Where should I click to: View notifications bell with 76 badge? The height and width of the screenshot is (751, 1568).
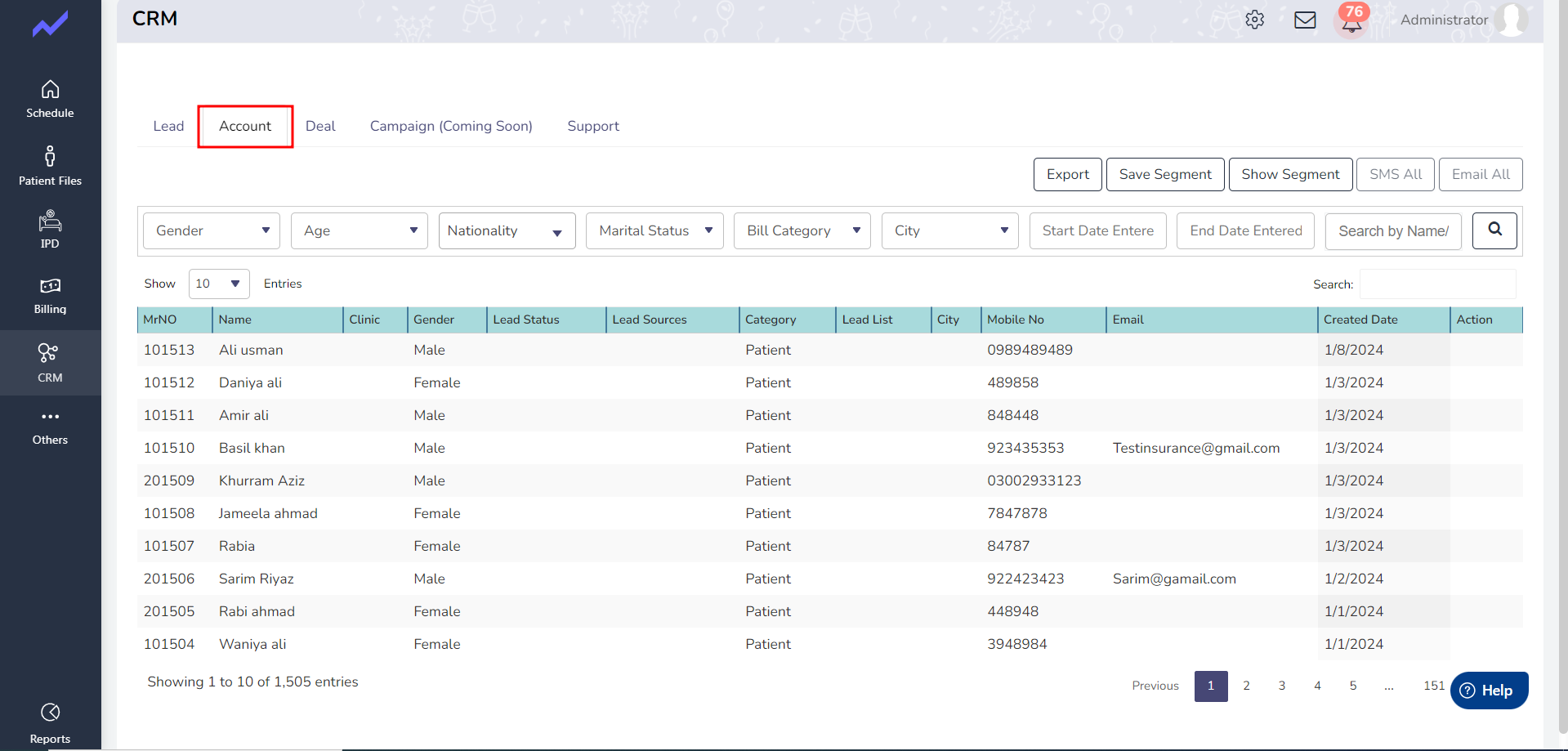coord(1352,20)
